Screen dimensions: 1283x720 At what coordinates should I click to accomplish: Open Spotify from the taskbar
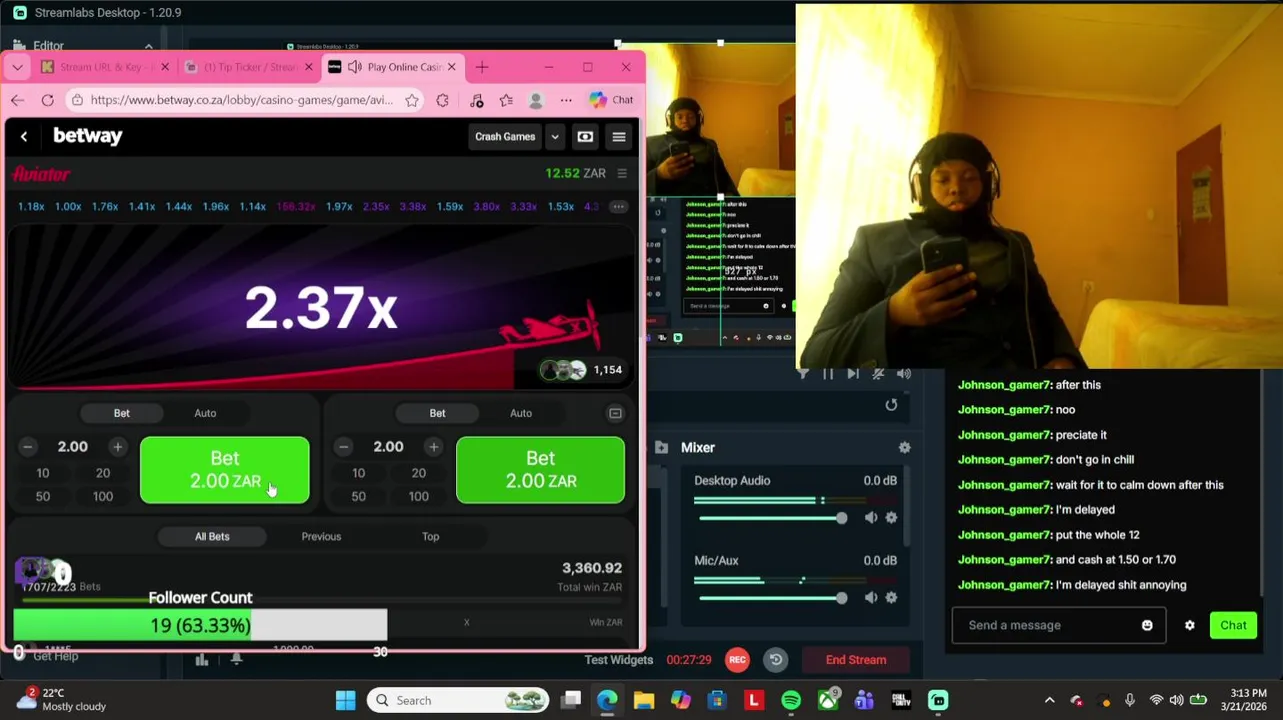(x=791, y=700)
